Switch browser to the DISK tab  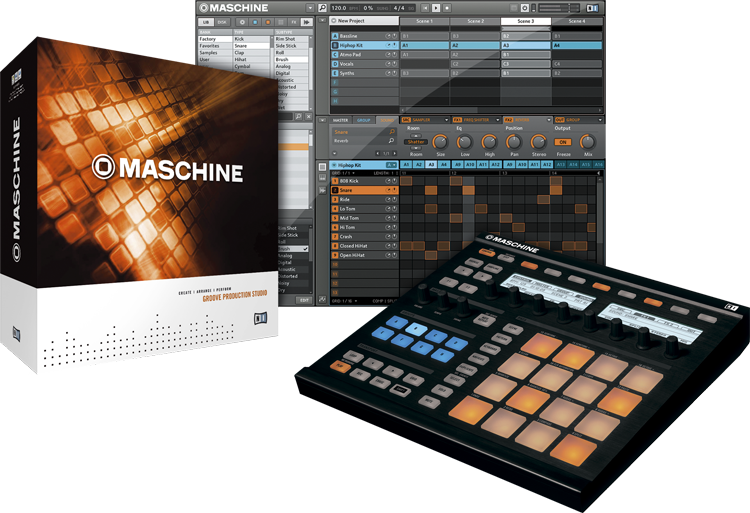pos(222,22)
